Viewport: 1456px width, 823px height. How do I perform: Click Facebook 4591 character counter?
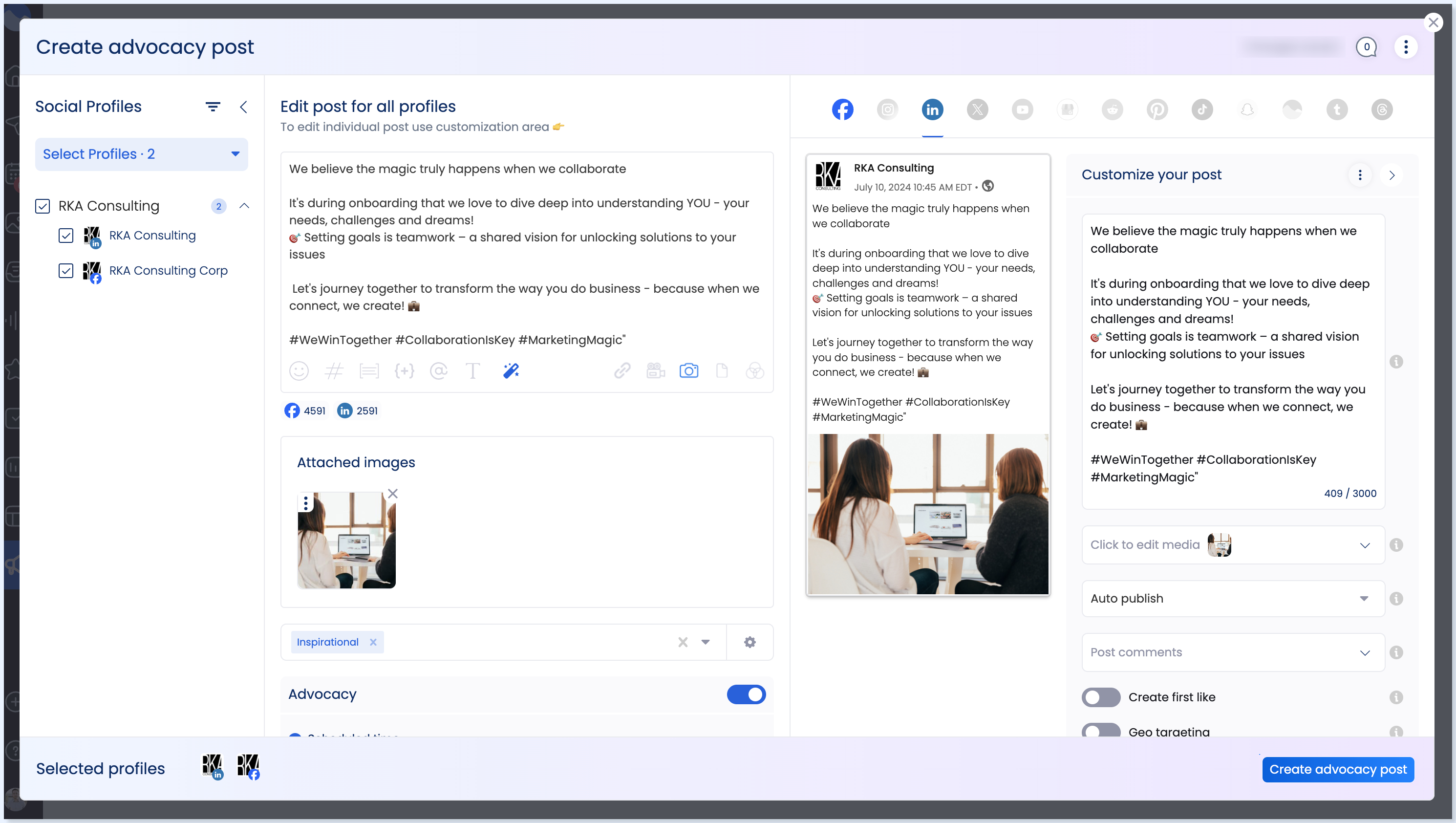[x=305, y=411]
